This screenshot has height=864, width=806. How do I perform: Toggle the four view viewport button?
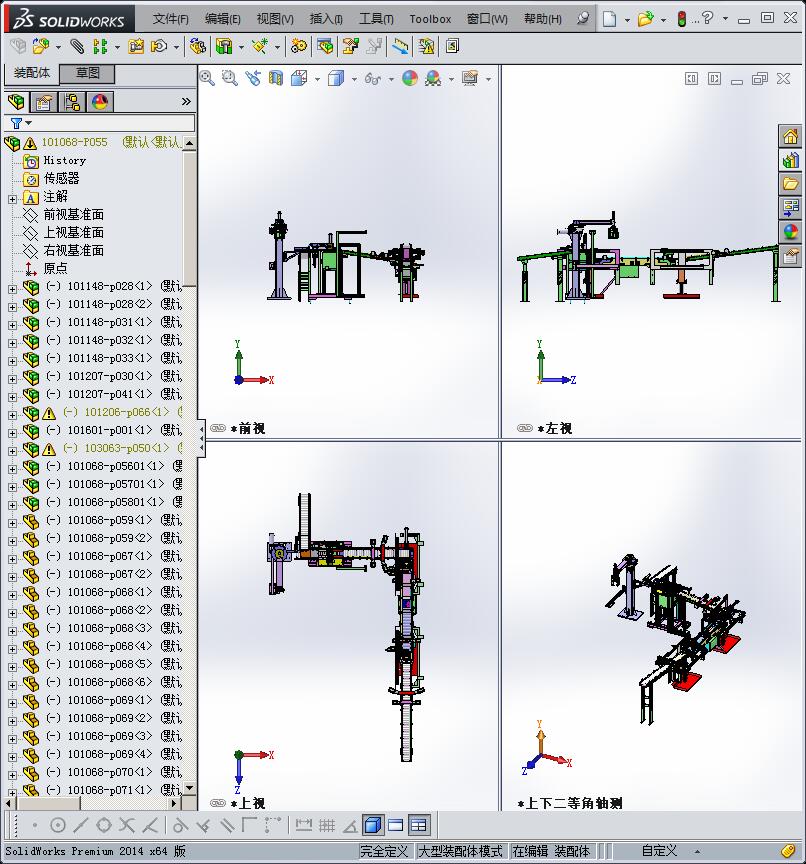[419, 825]
